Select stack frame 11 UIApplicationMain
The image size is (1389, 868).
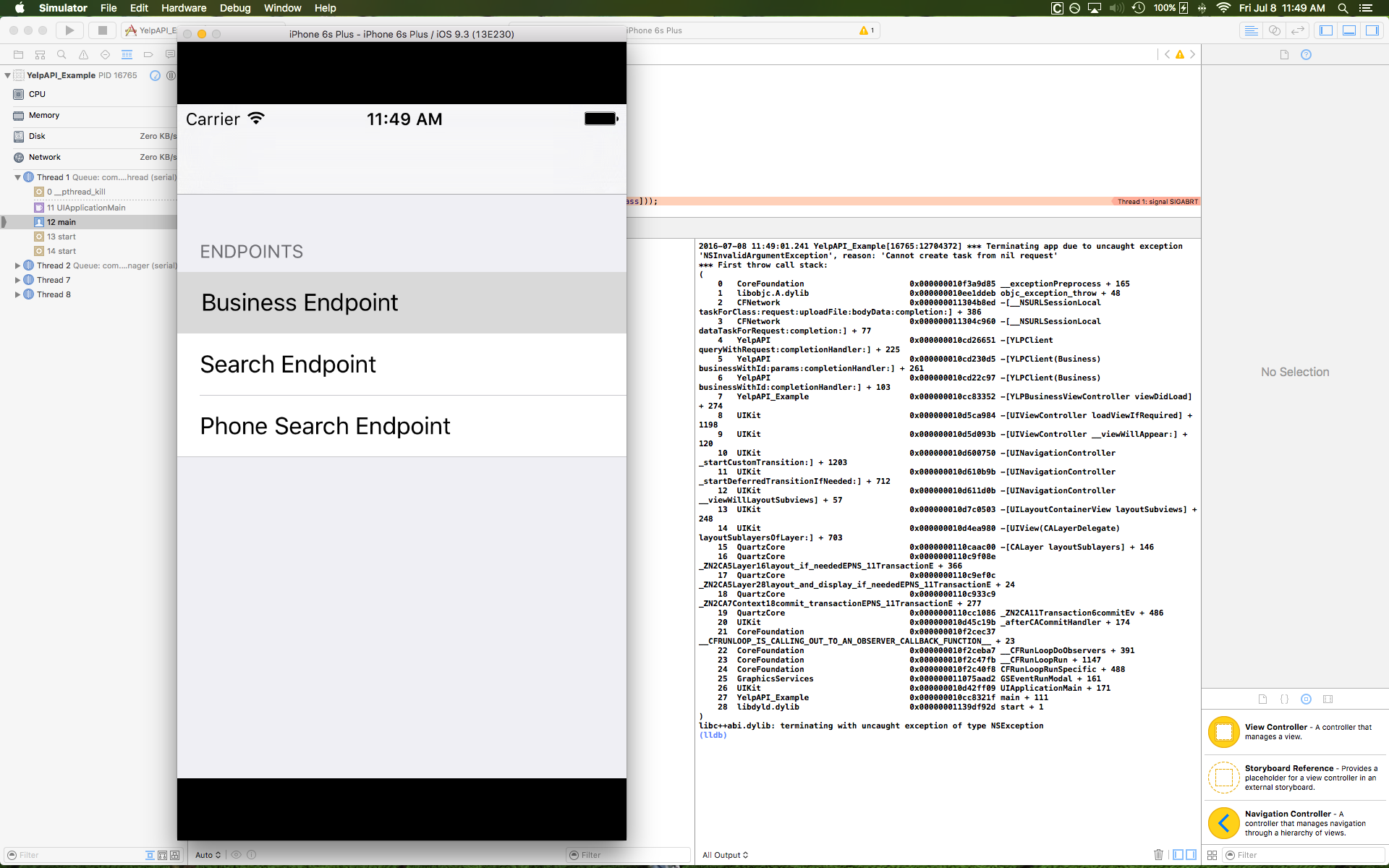pos(88,208)
